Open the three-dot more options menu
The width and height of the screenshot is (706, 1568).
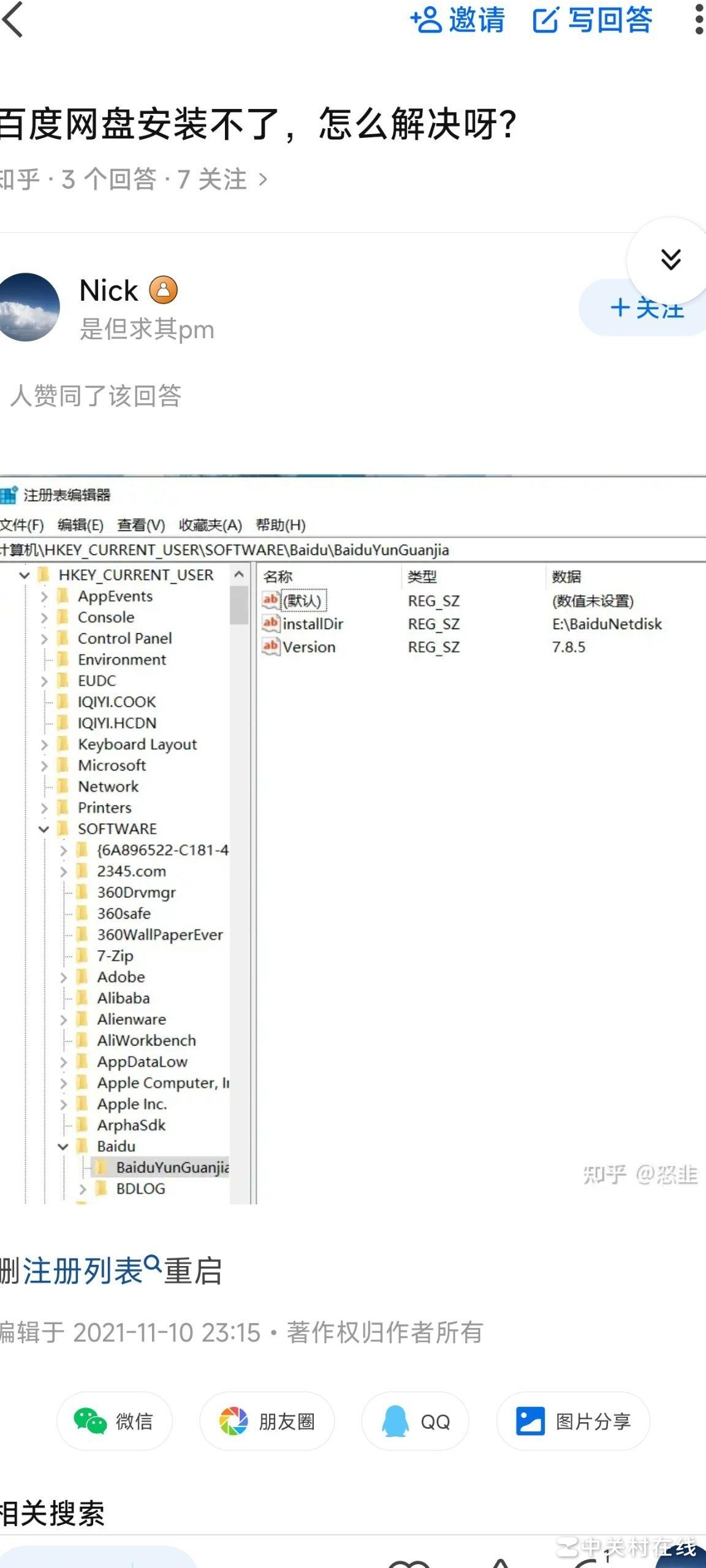coord(699,20)
